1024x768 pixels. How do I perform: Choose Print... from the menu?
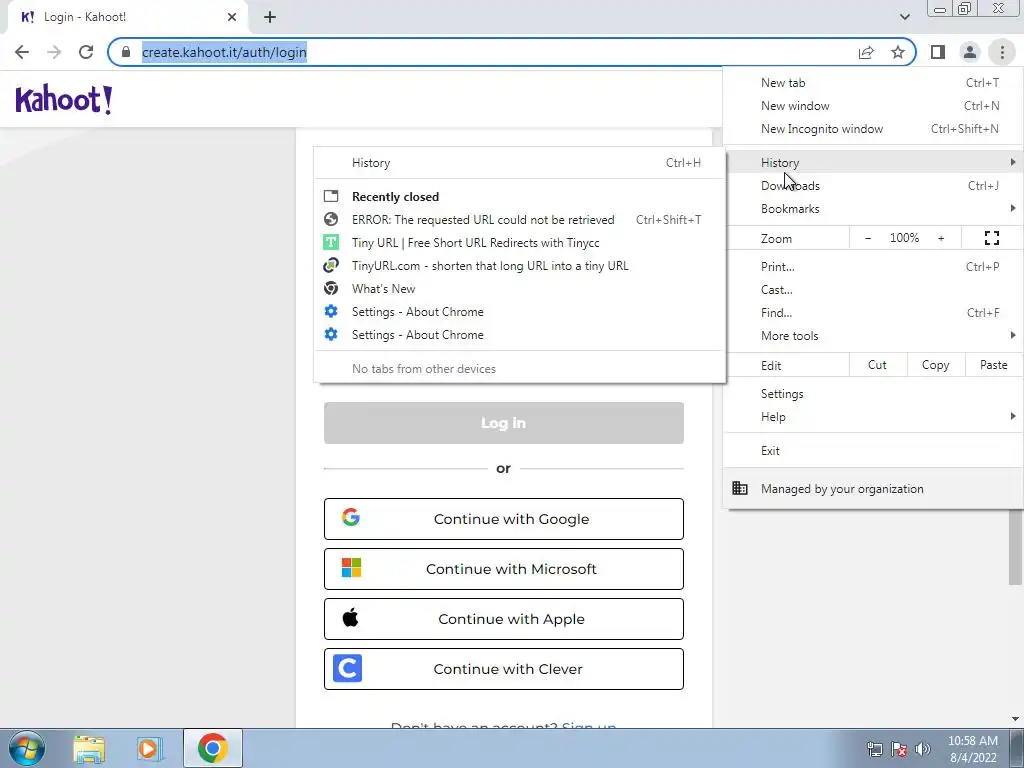tap(873, 266)
